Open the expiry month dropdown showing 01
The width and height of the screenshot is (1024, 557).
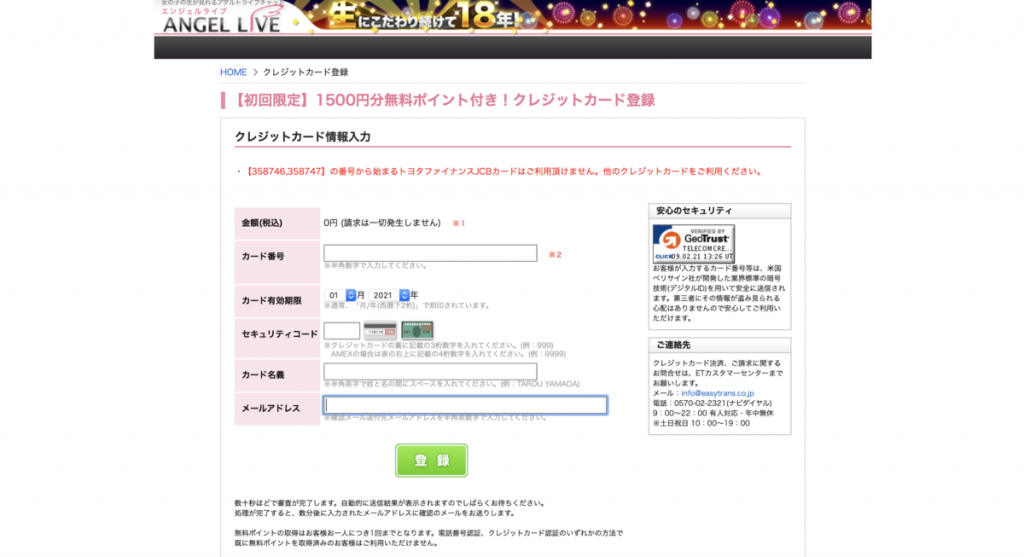coord(341,295)
